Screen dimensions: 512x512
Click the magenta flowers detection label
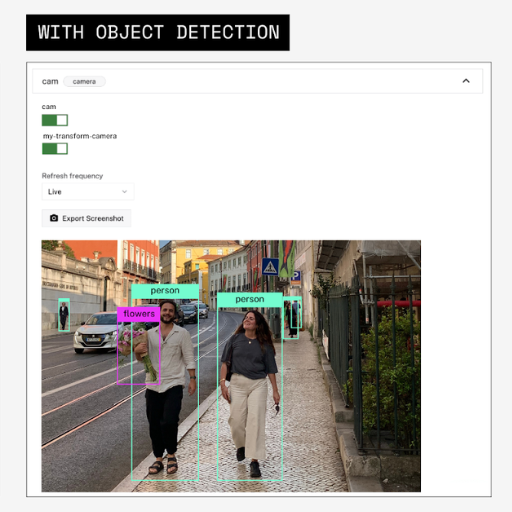(139, 314)
